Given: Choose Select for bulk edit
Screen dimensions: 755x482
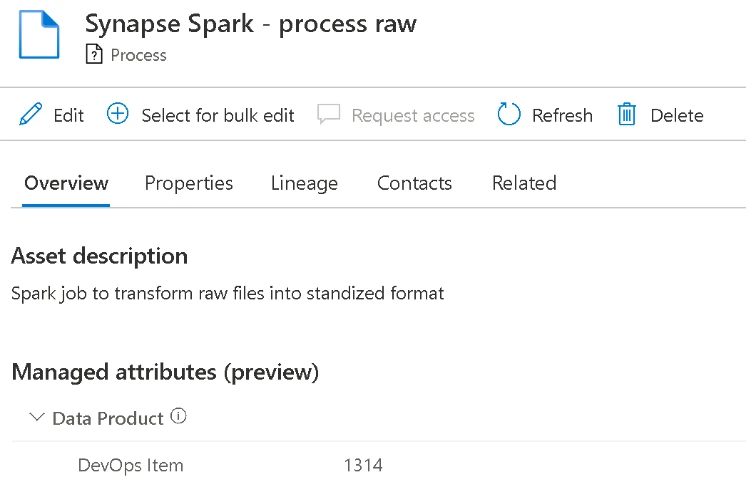Looking at the screenshot, I should point(218,116).
